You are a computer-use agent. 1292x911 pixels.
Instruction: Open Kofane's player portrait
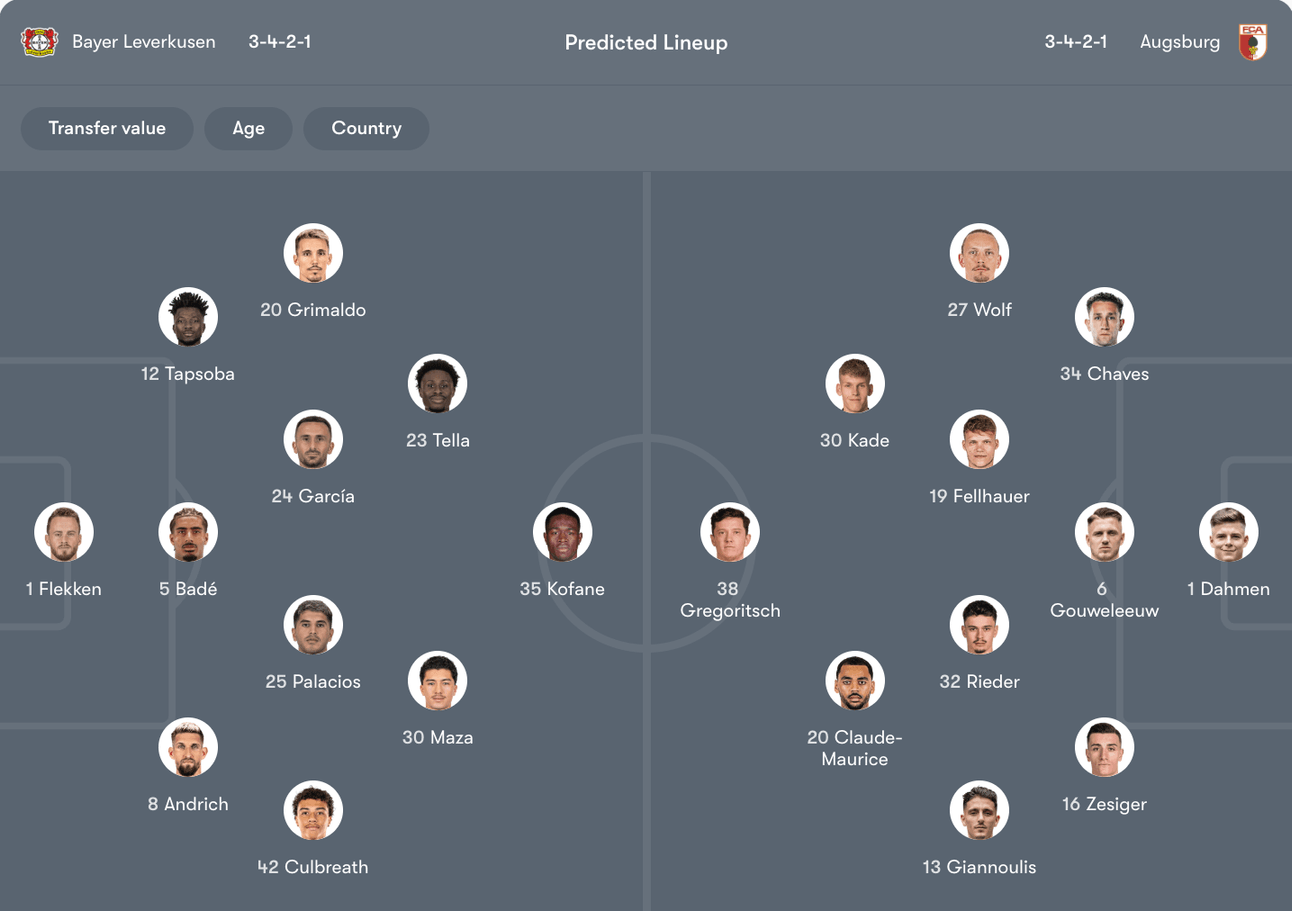562,532
